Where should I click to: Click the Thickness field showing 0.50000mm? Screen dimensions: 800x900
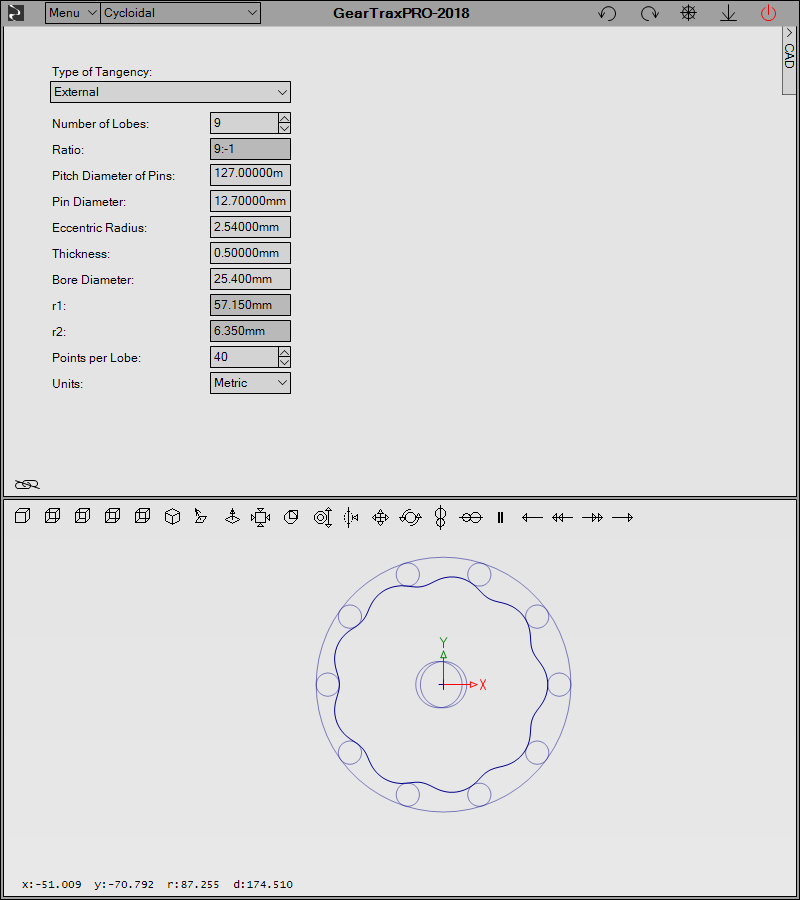coord(250,253)
